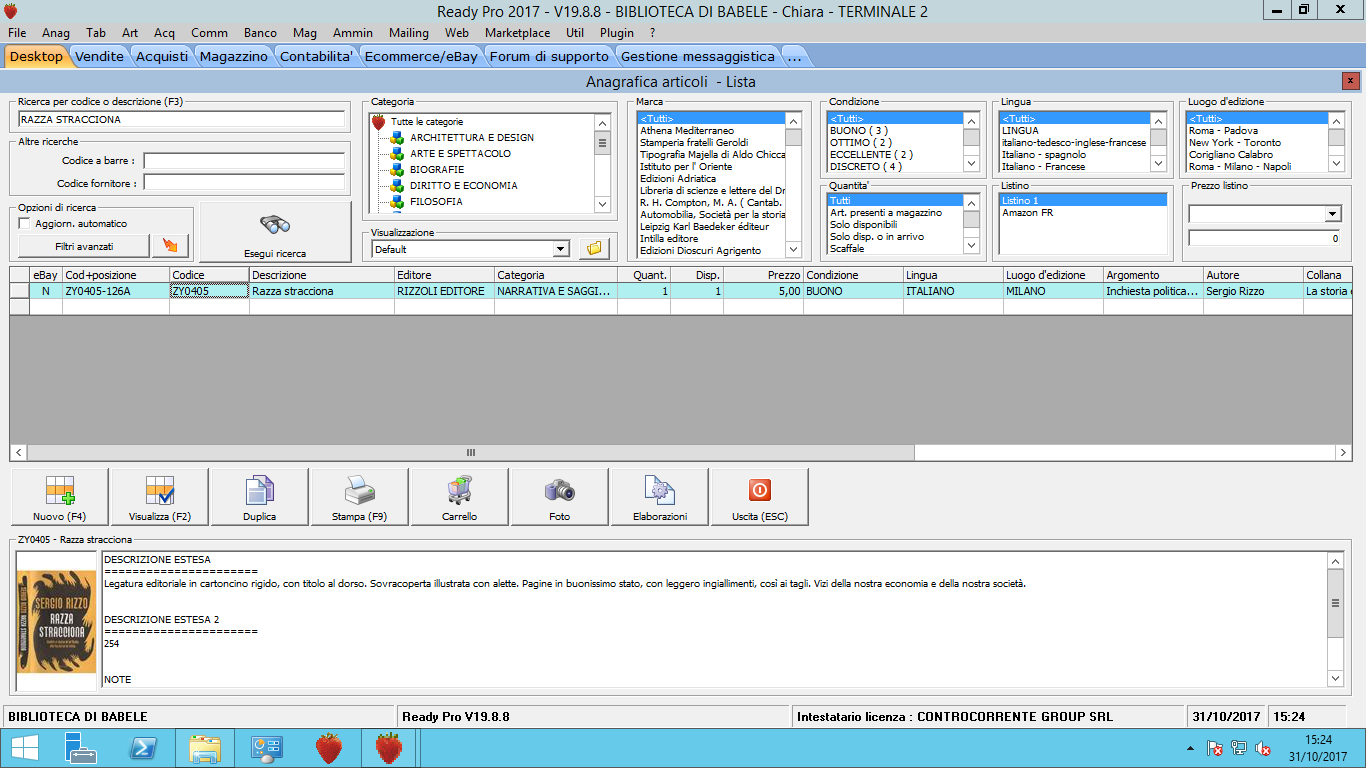
Task: Click the extended description vertical scrollbar thumb
Action: pyautogui.click(x=1335, y=603)
